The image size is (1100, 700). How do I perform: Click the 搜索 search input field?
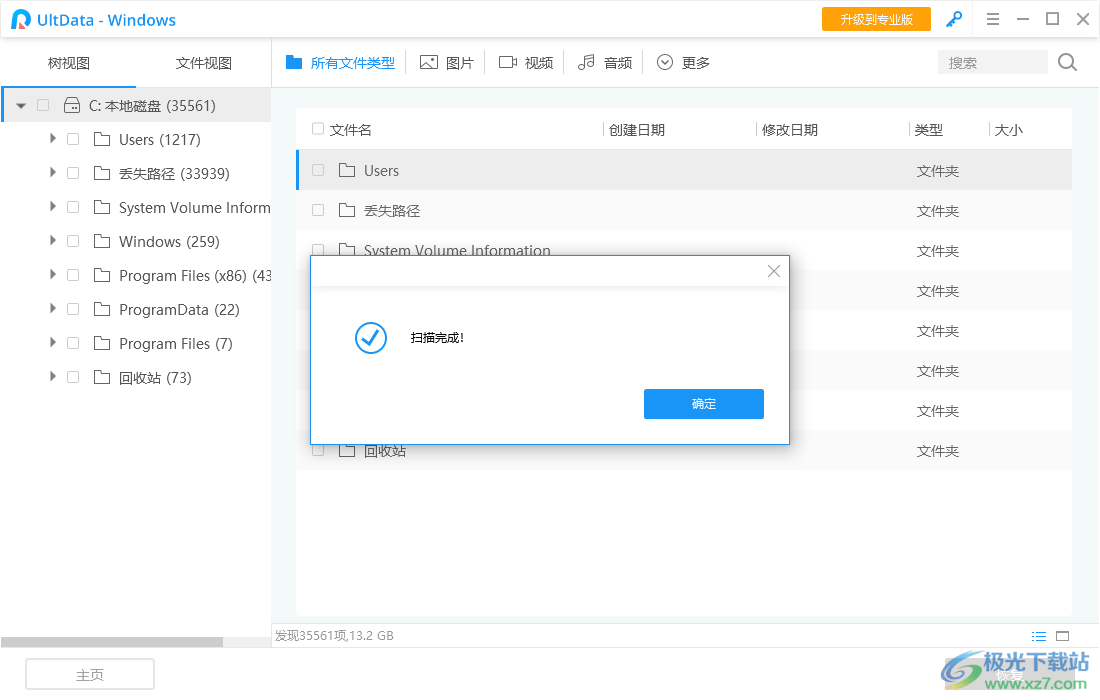tap(992, 62)
